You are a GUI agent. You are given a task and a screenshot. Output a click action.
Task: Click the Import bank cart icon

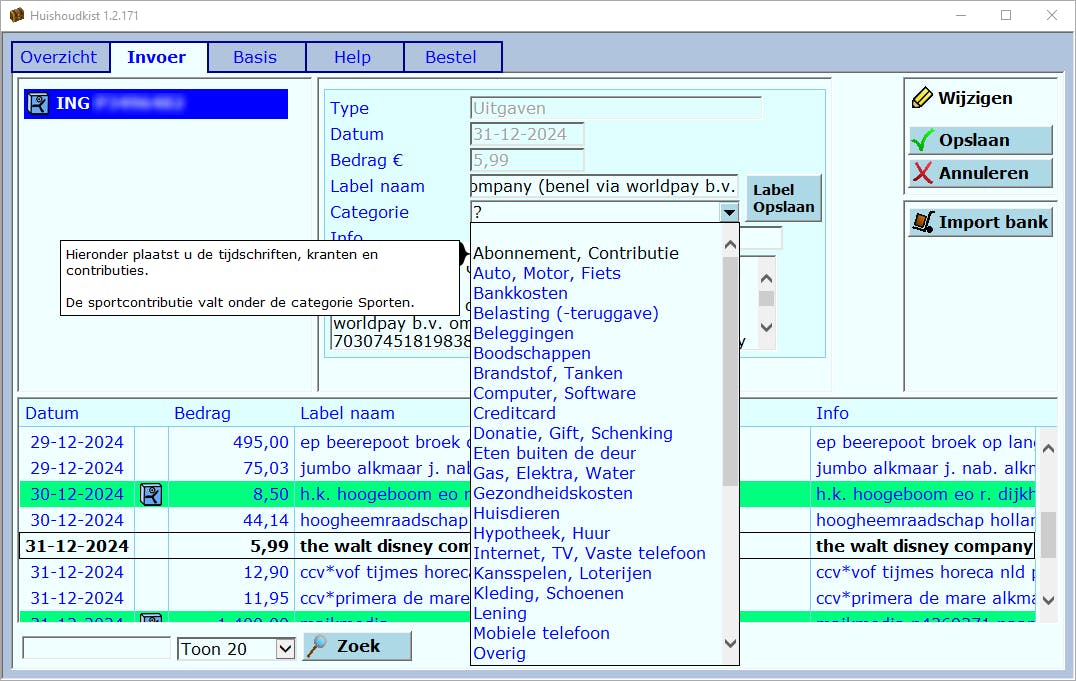point(922,222)
